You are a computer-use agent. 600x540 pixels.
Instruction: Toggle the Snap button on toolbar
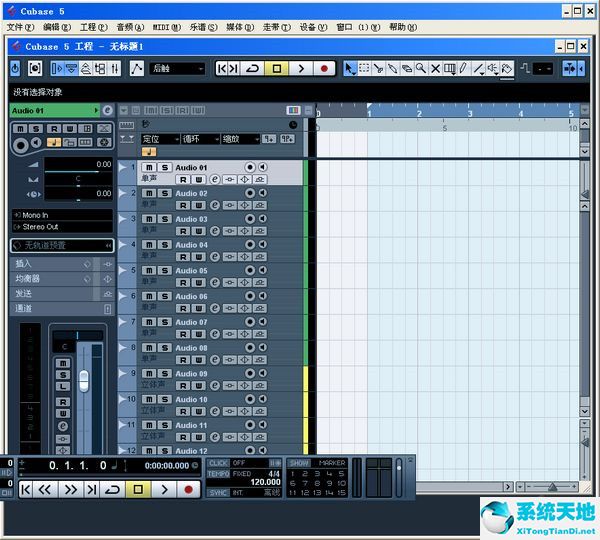pos(569,69)
